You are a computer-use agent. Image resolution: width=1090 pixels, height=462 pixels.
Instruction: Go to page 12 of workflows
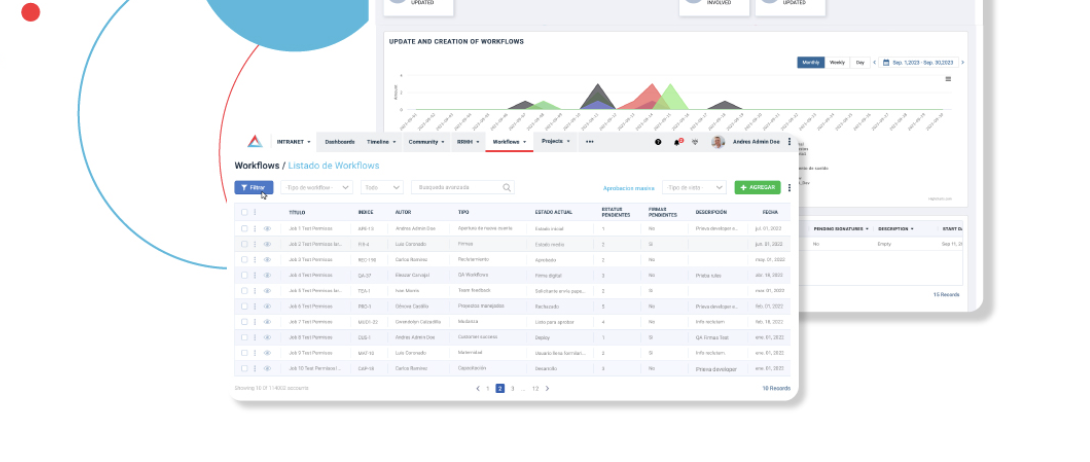click(535, 388)
